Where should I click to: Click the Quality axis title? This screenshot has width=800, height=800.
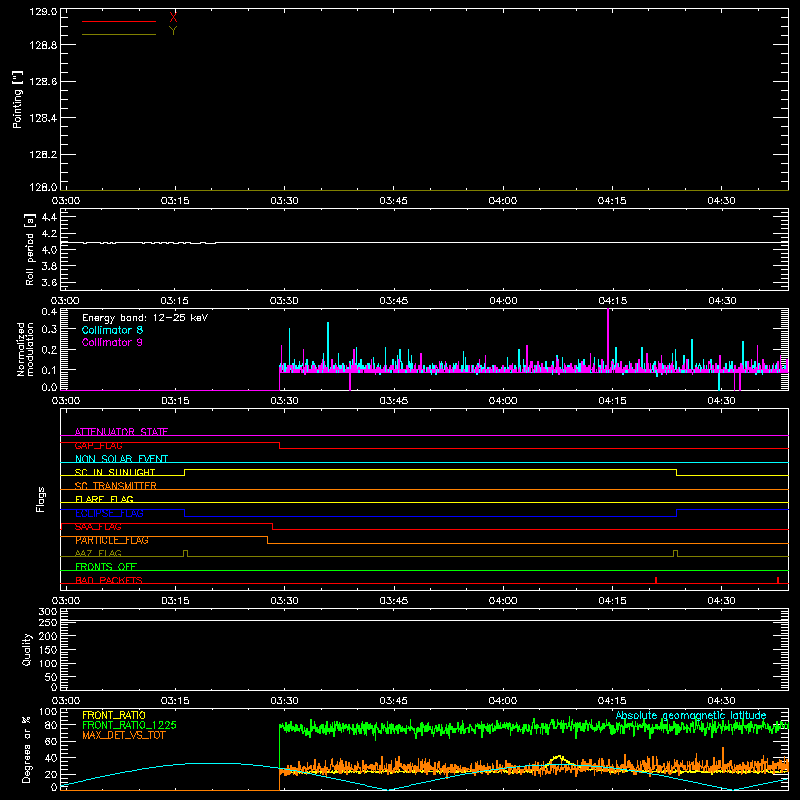point(27,649)
